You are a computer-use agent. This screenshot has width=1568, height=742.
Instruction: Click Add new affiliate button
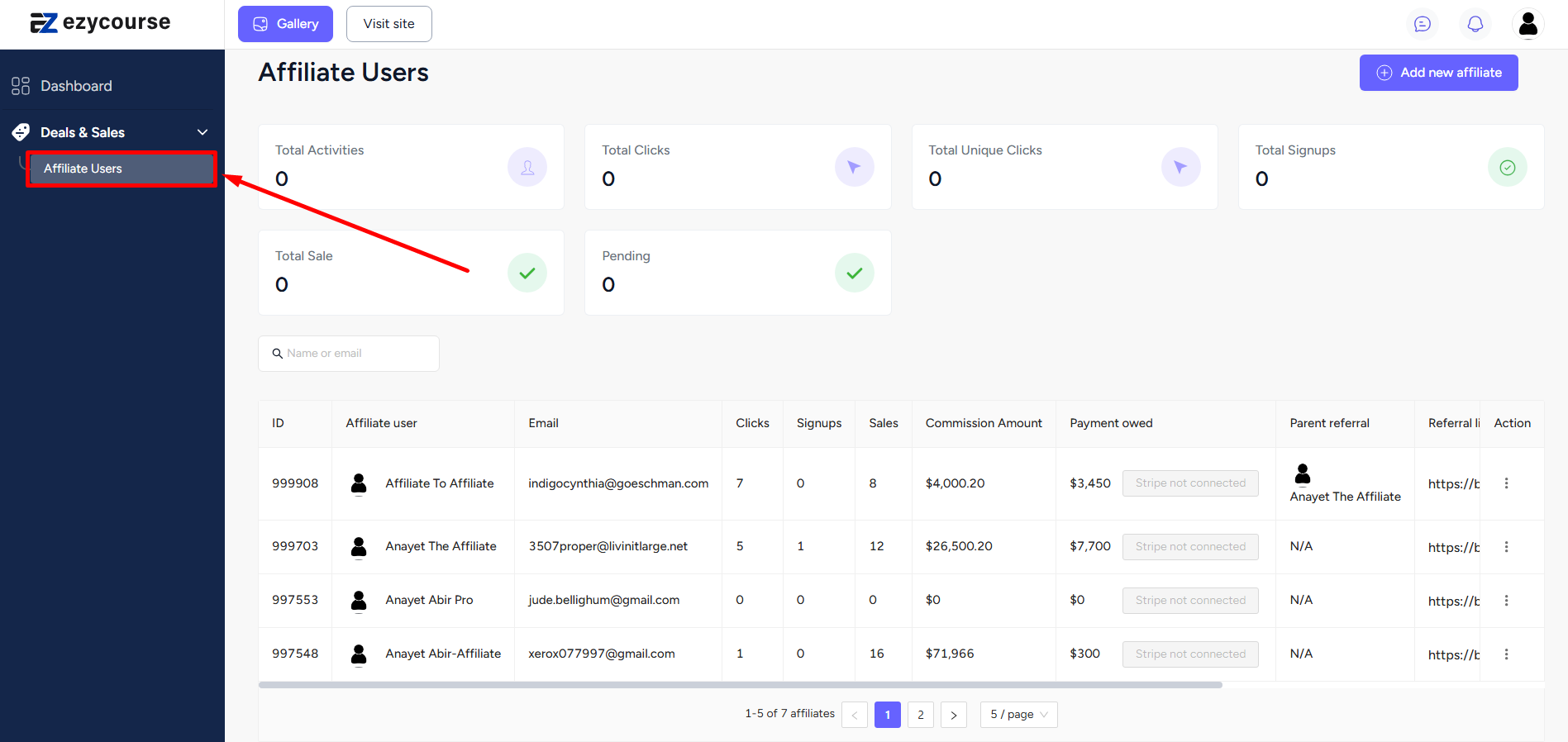[1439, 73]
